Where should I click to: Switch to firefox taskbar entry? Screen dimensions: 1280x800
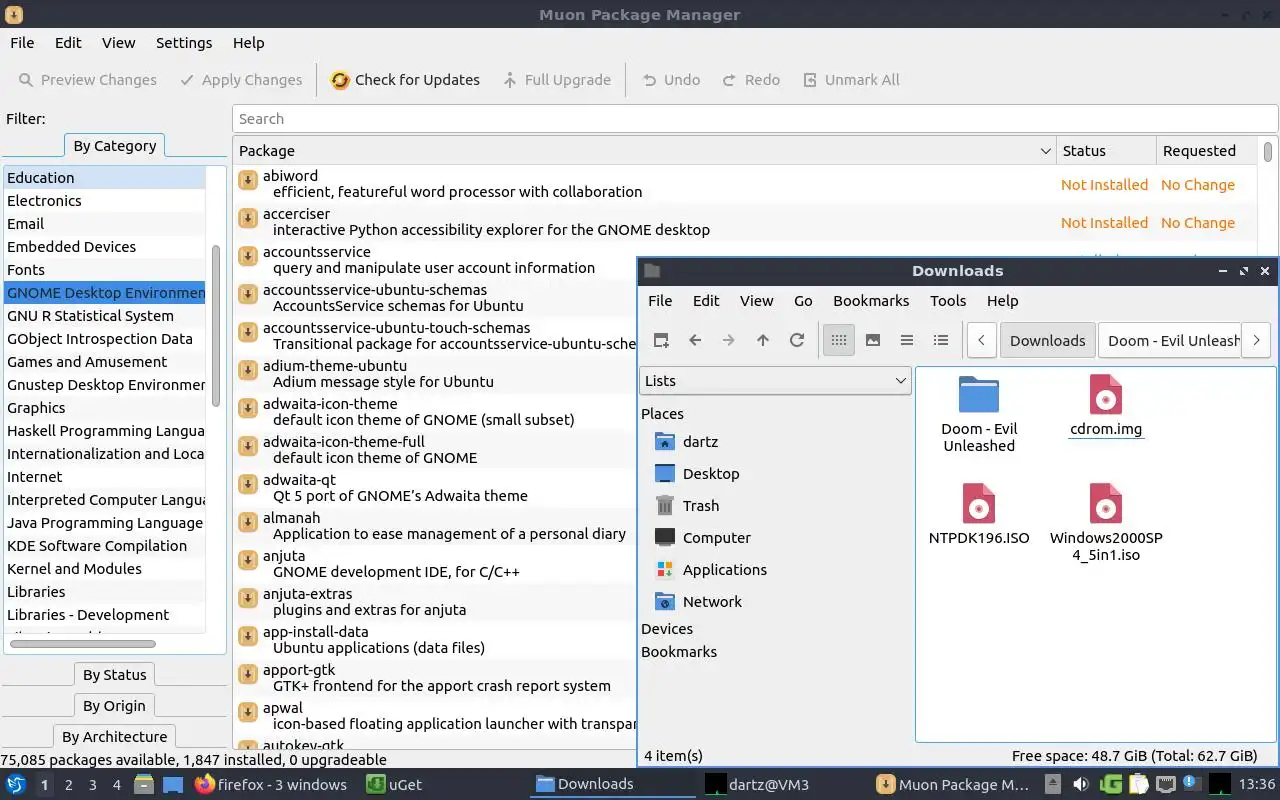(x=271, y=785)
